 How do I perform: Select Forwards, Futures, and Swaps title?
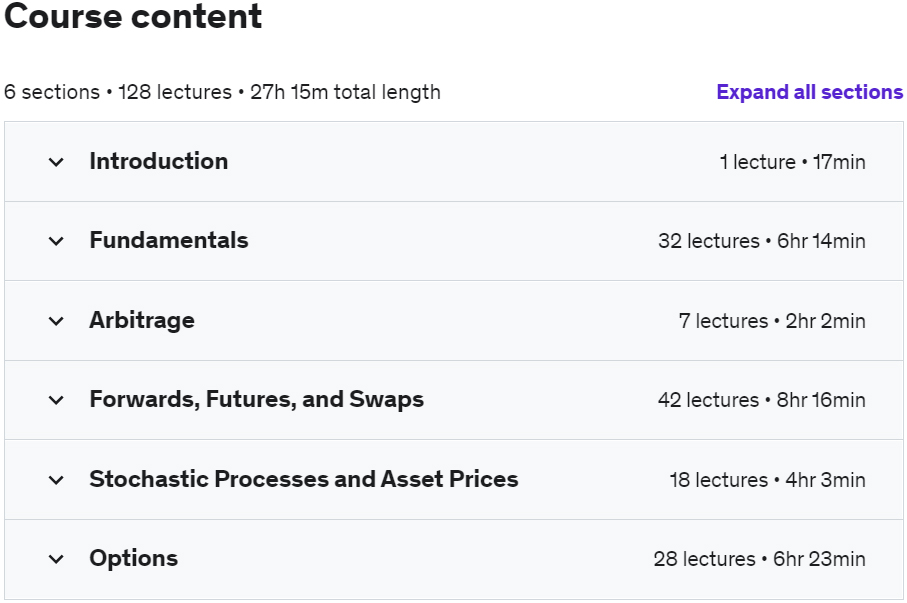(256, 399)
